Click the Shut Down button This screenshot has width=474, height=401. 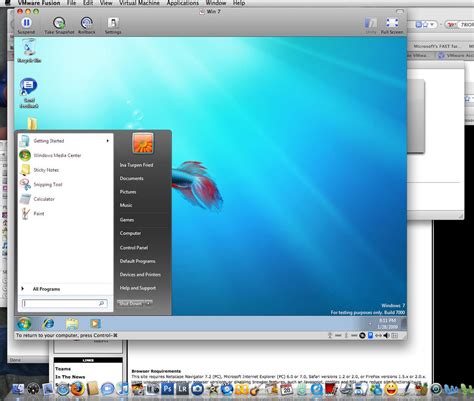click(131, 304)
